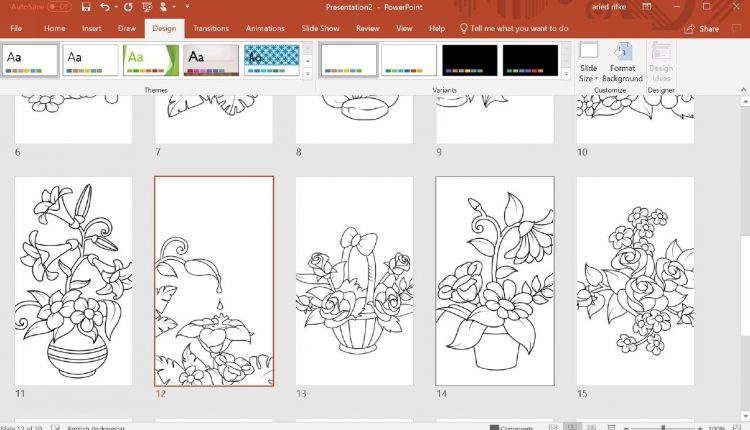
Task: Open the Transitions tab
Action: pos(210,29)
